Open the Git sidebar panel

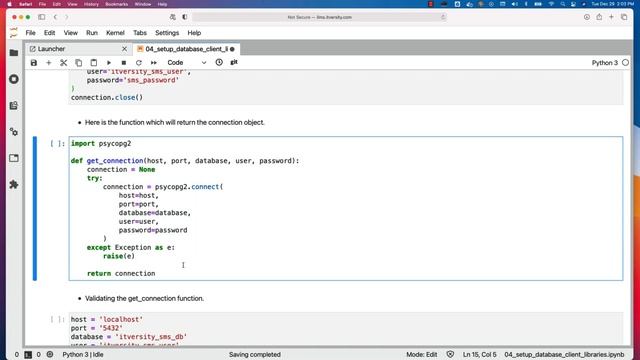coord(14,105)
